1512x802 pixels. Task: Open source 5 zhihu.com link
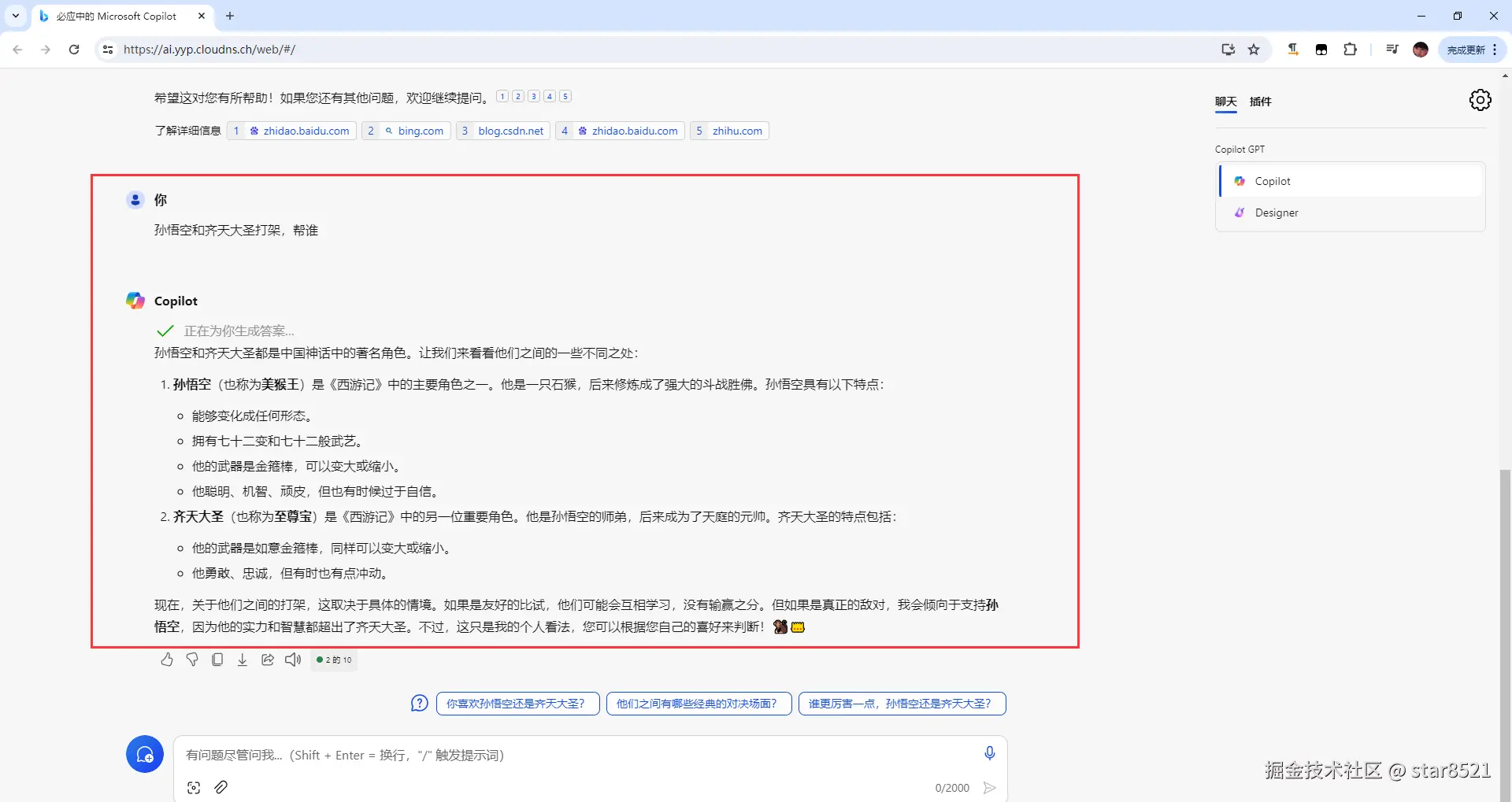(729, 131)
